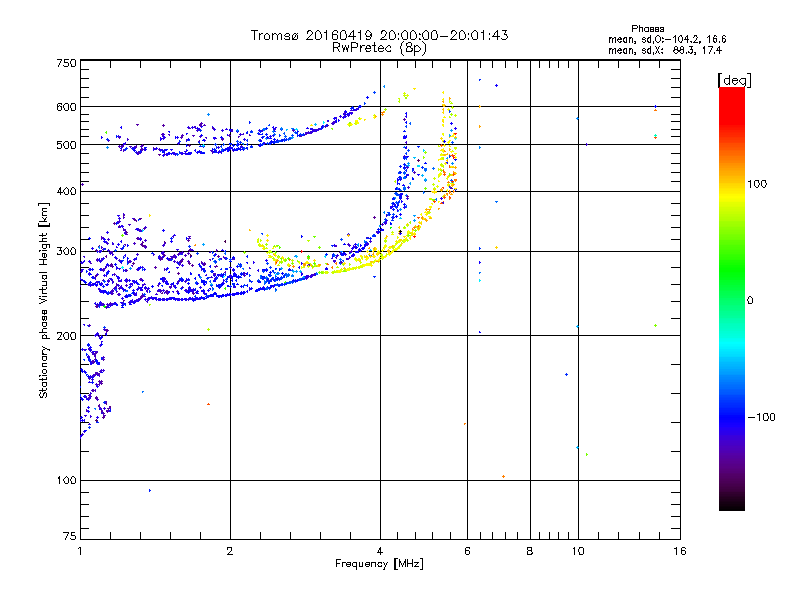Viewport: 800px width, 600px height.
Task: Click the y-axis tick label '400'
Action: [x=66, y=191]
